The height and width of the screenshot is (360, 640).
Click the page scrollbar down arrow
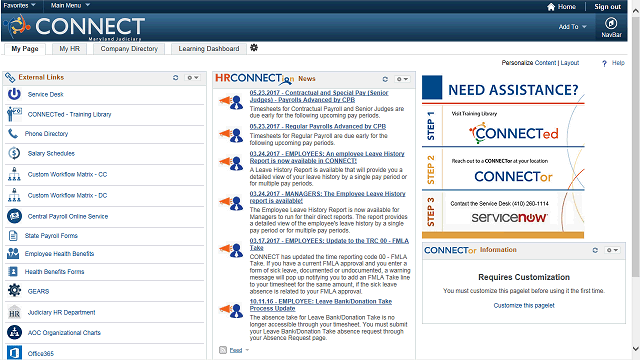point(636,349)
